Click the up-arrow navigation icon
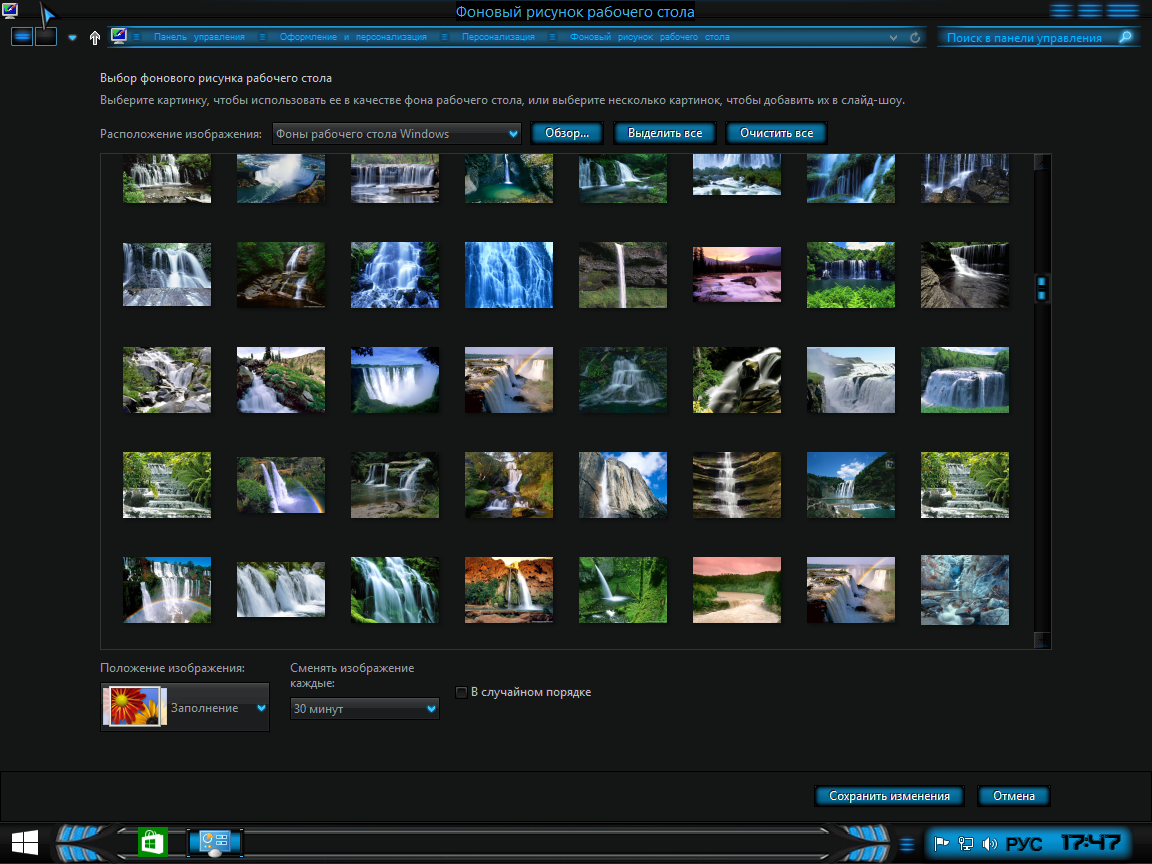Screen dimensions: 1152x864 pos(95,38)
